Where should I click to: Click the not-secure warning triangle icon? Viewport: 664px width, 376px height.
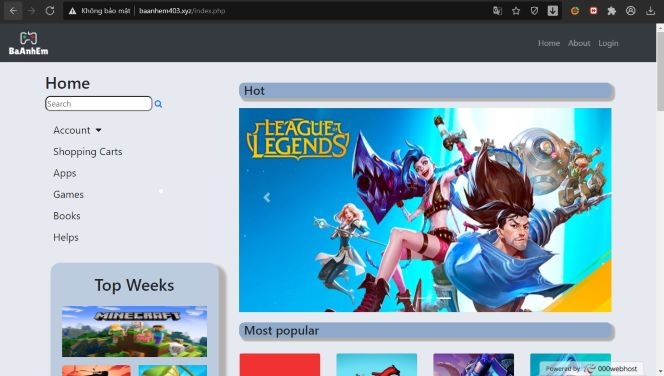(72, 11)
